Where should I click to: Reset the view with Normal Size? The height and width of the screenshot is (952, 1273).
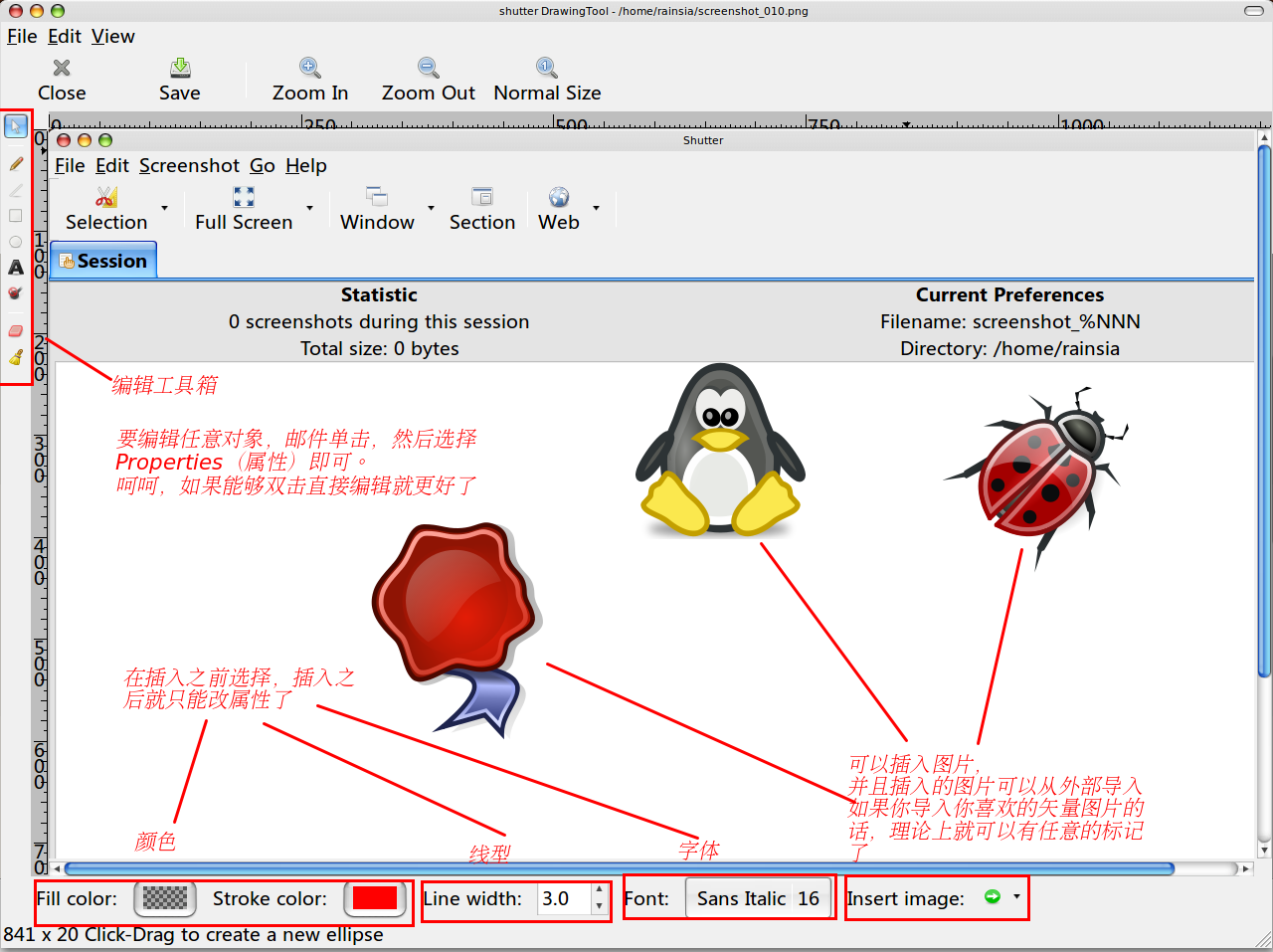[x=547, y=80]
